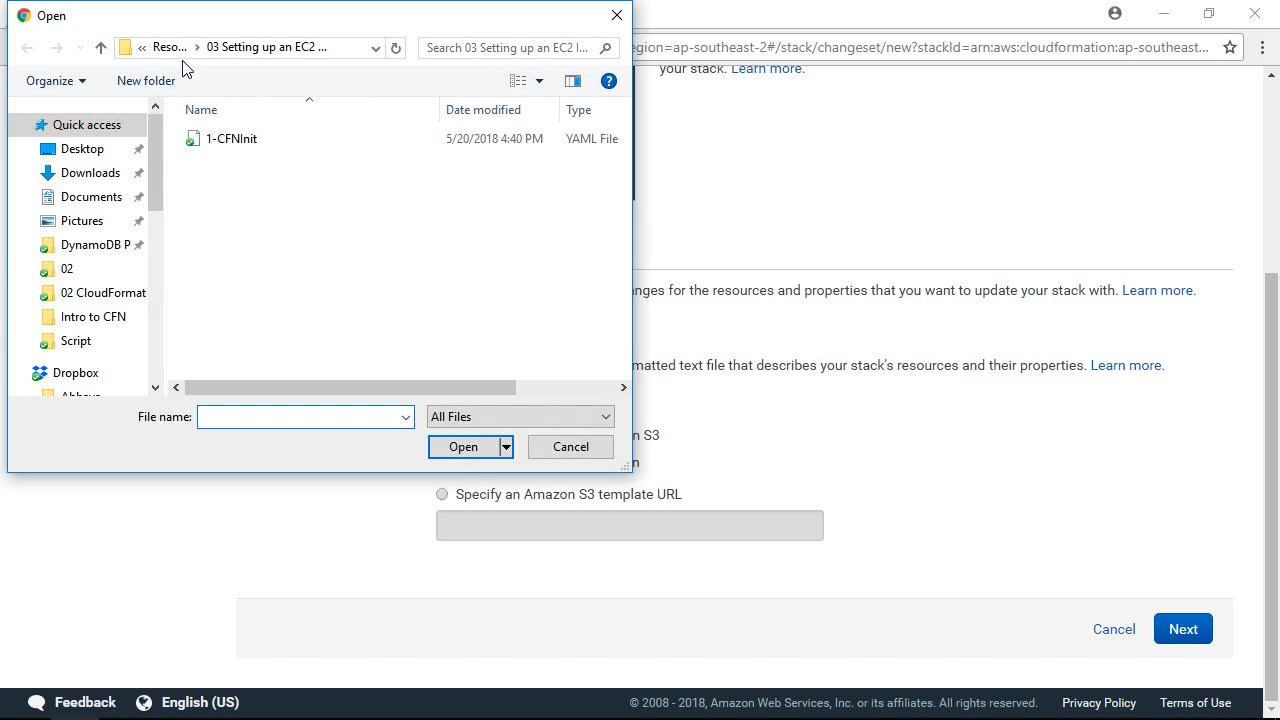
Task: Toggle the preview pane icon
Action: (573, 81)
